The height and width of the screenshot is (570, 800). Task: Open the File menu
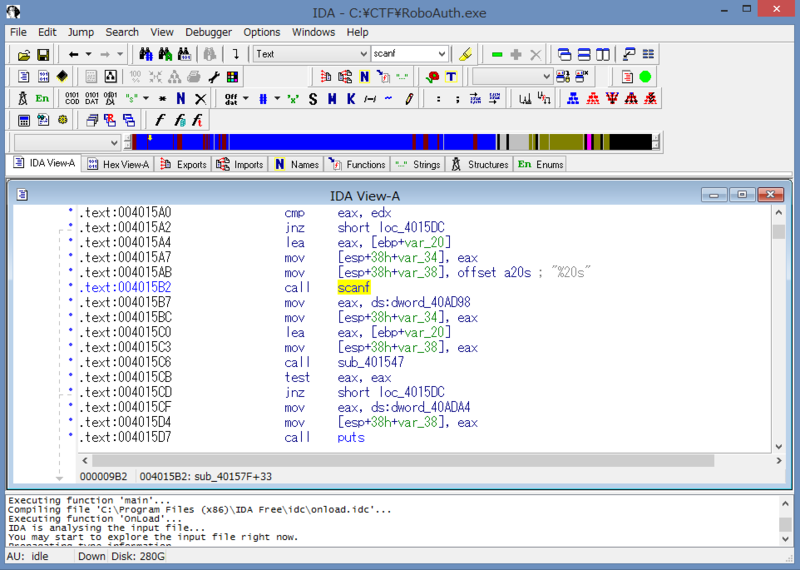[x=18, y=32]
